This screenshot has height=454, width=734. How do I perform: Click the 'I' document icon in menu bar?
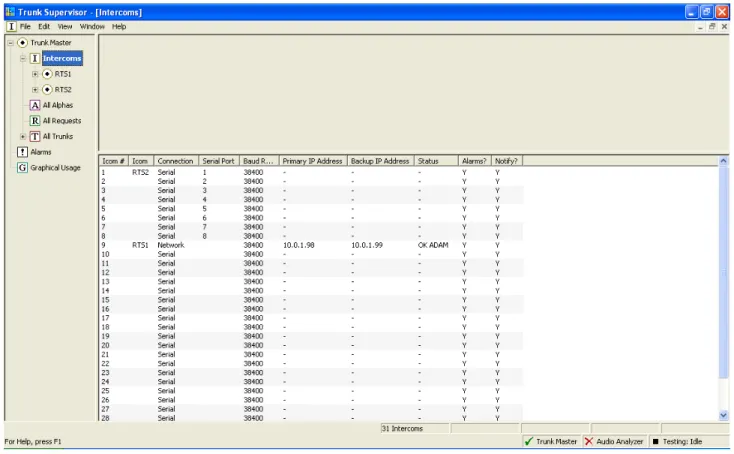point(12,27)
